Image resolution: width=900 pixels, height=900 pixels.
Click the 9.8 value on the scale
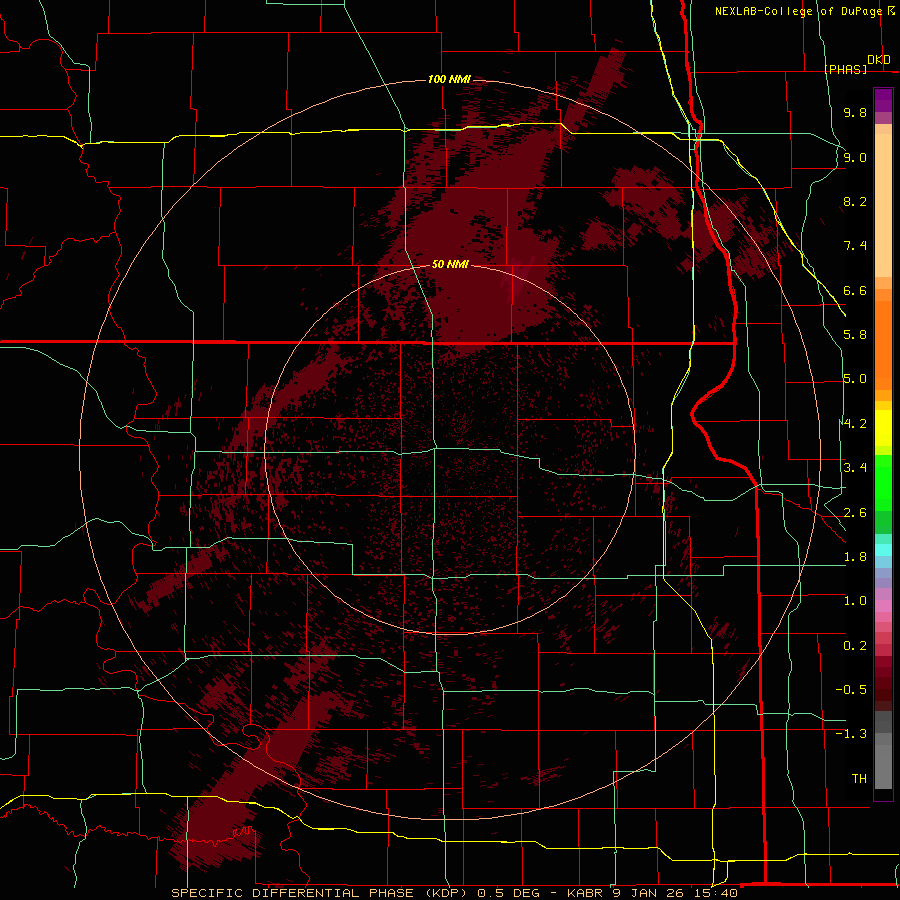[855, 112]
